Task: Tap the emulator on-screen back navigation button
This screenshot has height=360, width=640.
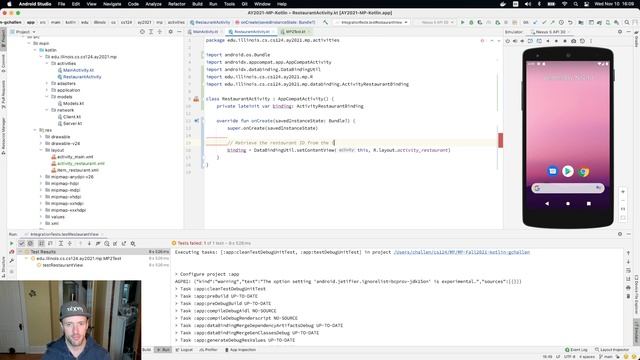Action: 547,203
